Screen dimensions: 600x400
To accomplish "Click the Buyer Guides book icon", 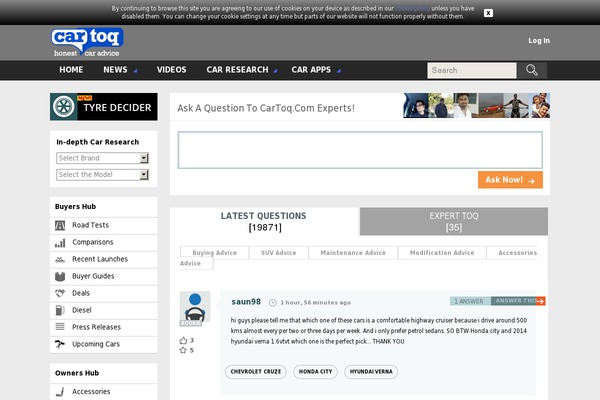I will [x=60, y=276].
